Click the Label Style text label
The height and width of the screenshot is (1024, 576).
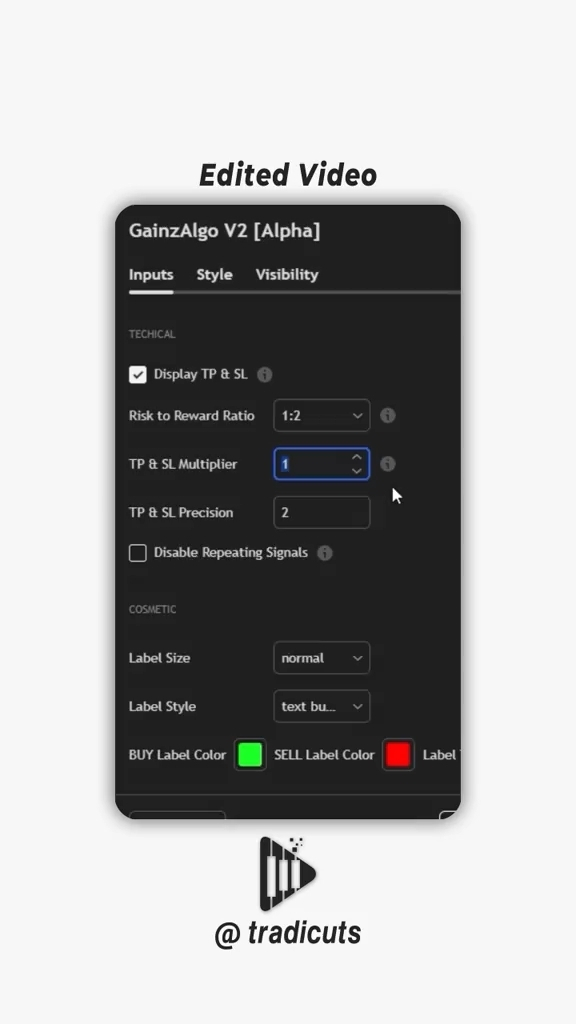(162, 706)
